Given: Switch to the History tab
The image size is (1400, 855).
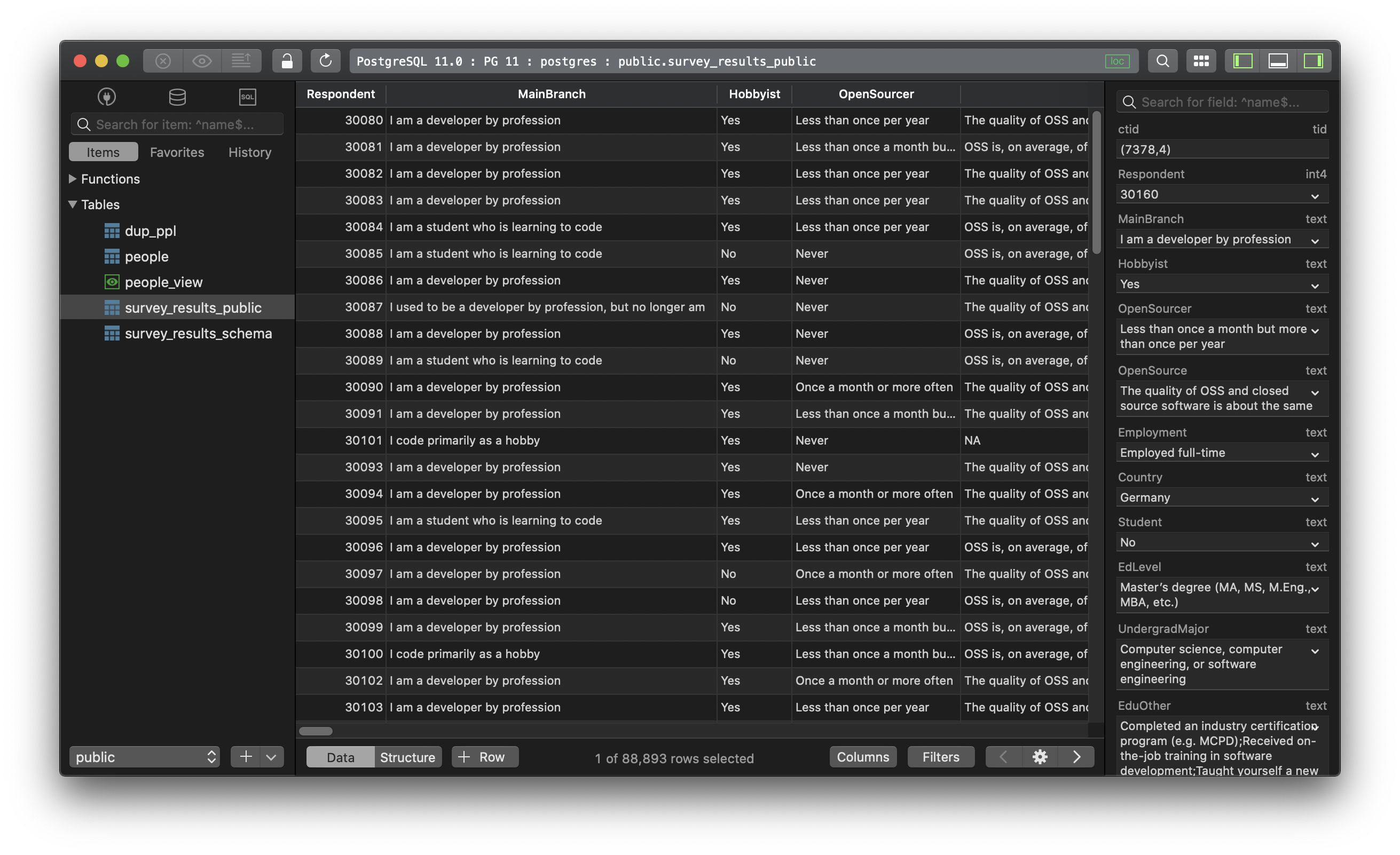Looking at the screenshot, I should 249,152.
